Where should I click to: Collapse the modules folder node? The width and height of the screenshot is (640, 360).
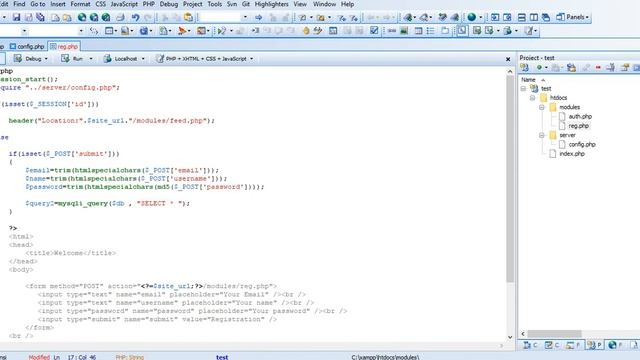(x=542, y=107)
